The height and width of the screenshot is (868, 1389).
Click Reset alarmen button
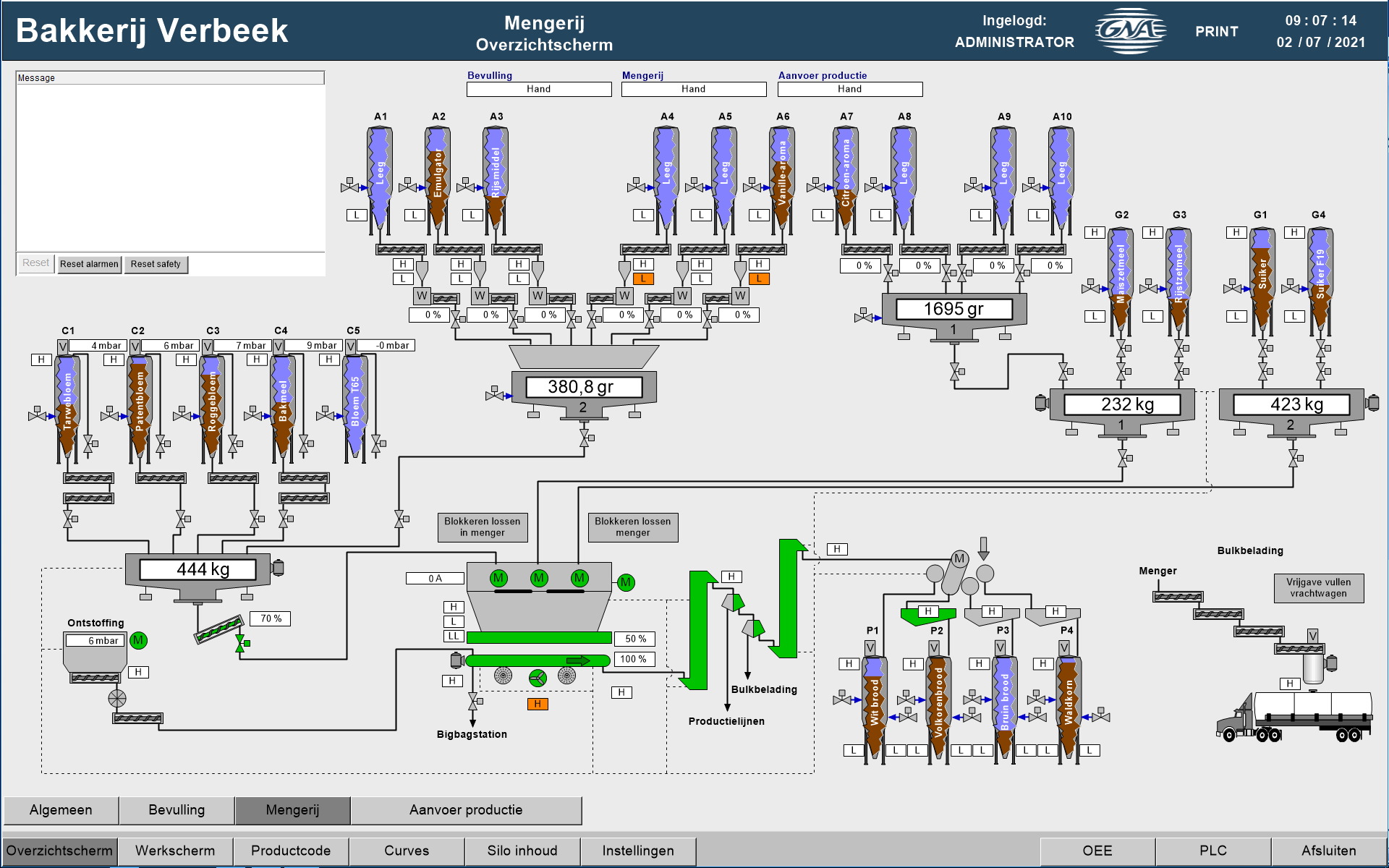(89, 264)
